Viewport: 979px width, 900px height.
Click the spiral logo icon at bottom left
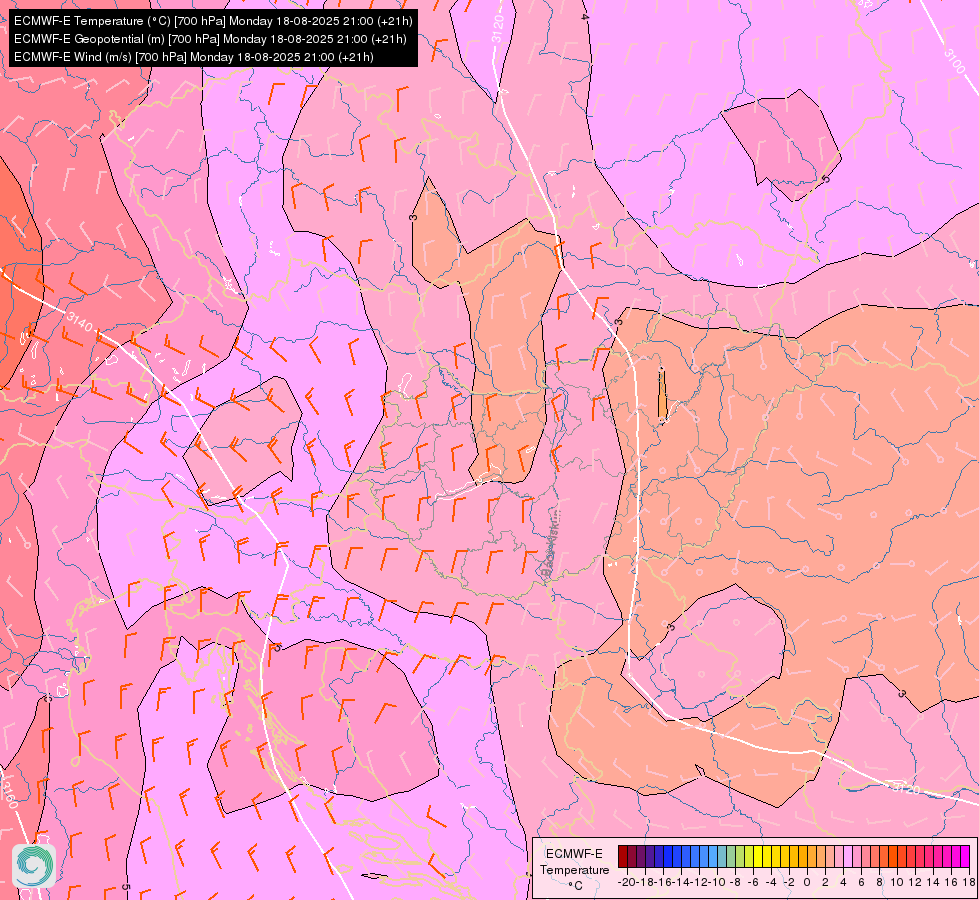[x=34, y=865]
